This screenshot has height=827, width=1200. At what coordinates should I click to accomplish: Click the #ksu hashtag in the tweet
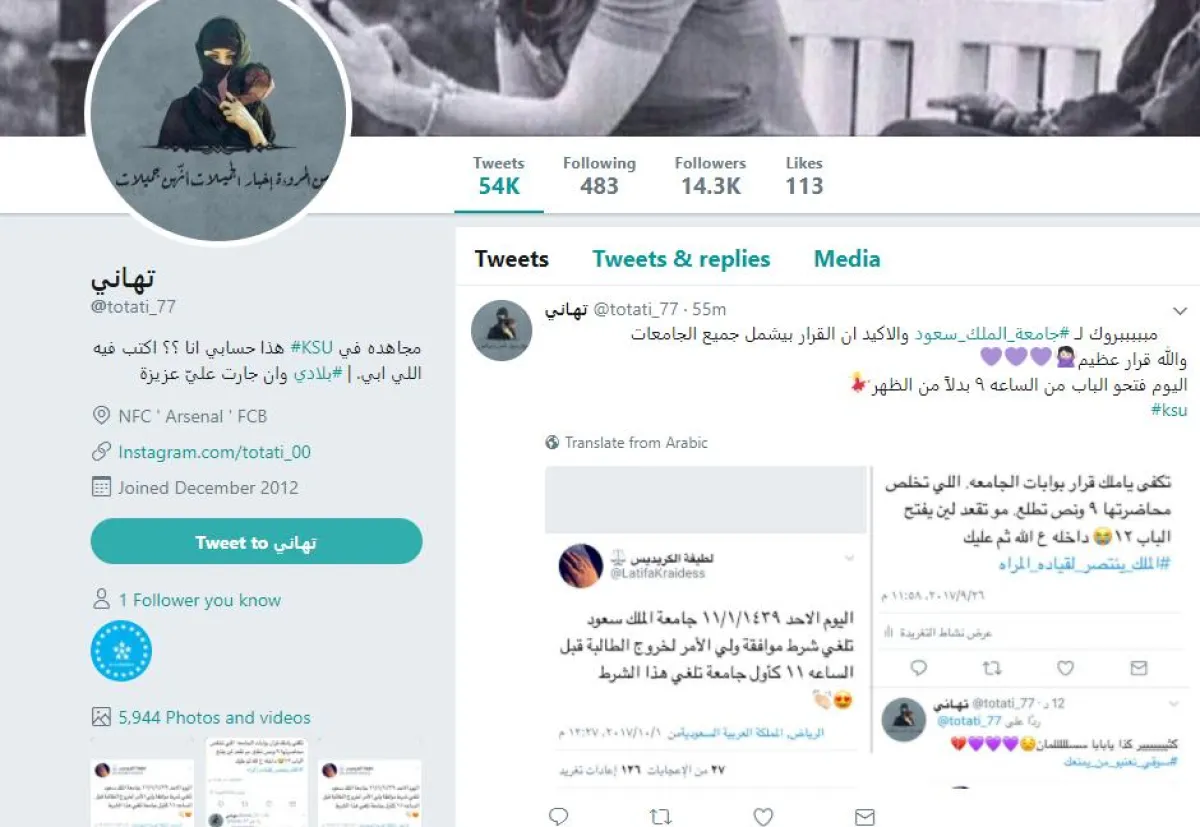click(x=1169, y=410)
